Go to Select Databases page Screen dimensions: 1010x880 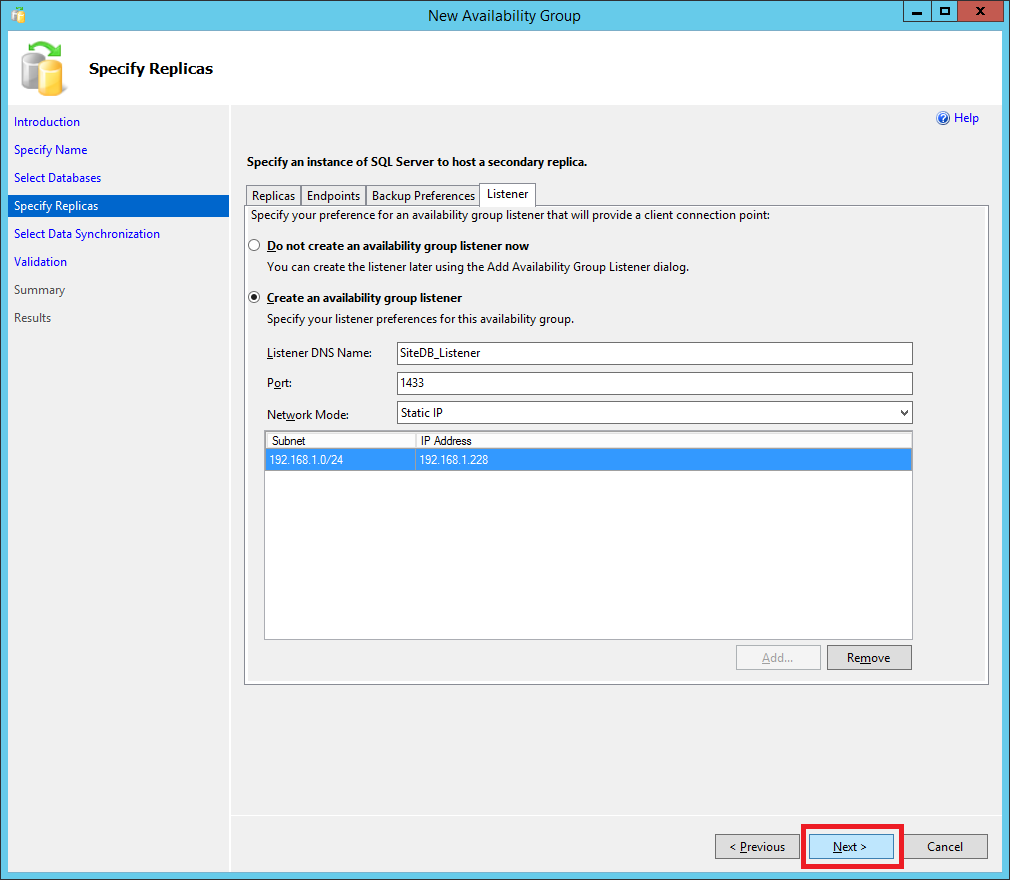(x=57, y=178)
